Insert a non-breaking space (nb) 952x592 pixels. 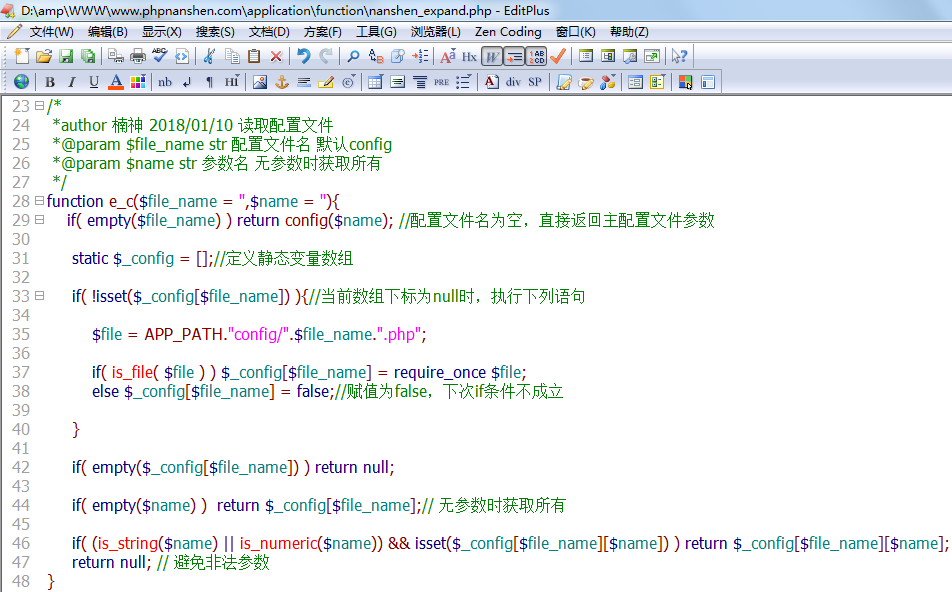pyautogui.click(x=165, y=82)
